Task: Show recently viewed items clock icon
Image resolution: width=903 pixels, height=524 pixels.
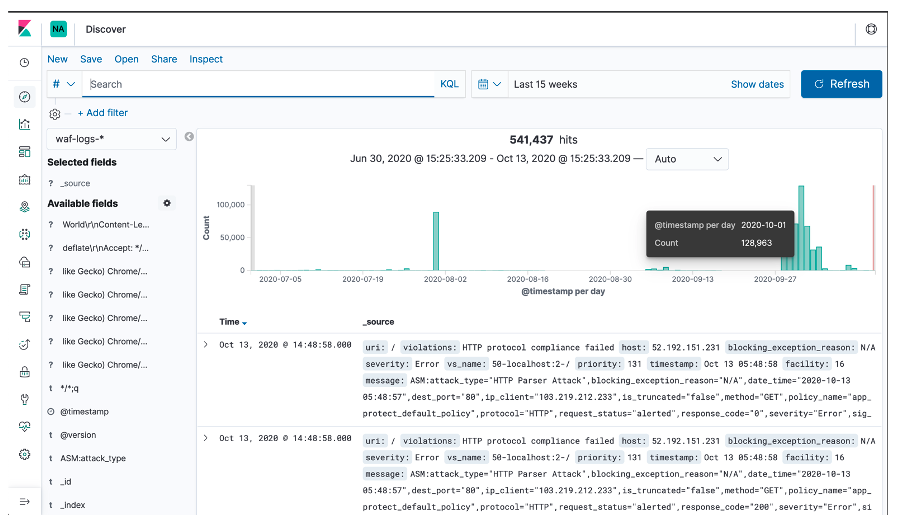Action: pyautogui.click(x=24, y=62)
